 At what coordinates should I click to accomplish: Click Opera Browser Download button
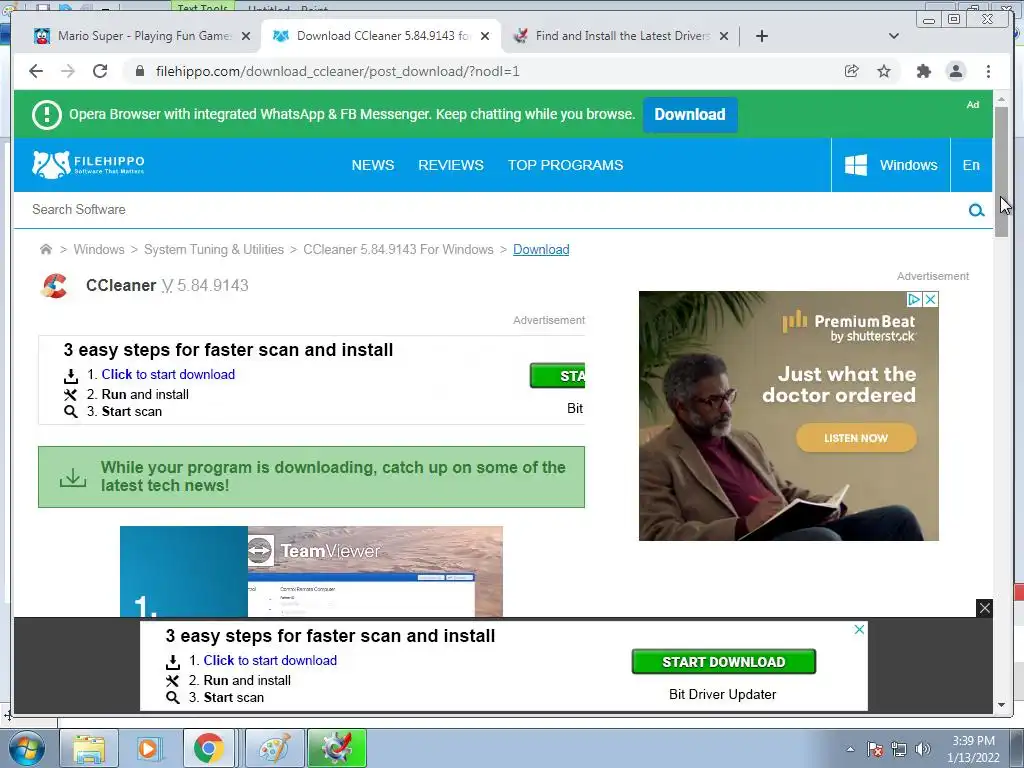(x=690, y=114)
